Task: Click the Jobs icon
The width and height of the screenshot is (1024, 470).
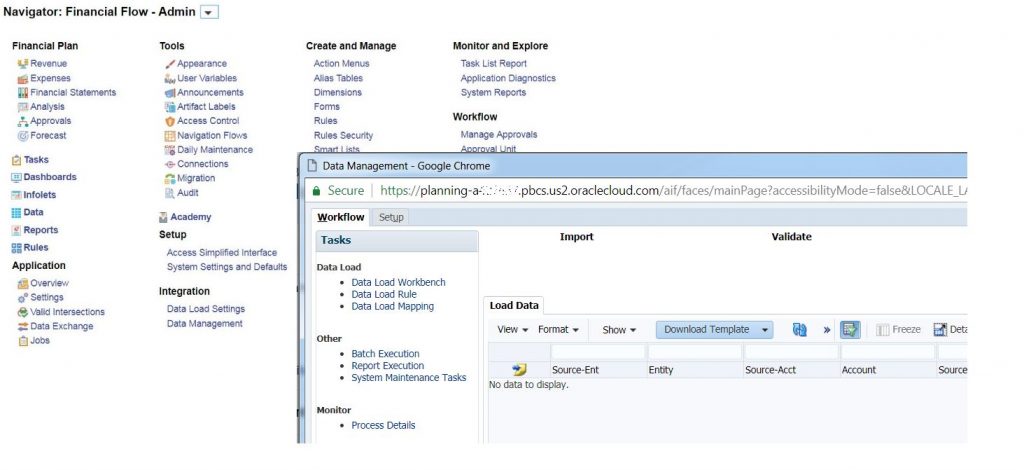Action: [23, 341]
